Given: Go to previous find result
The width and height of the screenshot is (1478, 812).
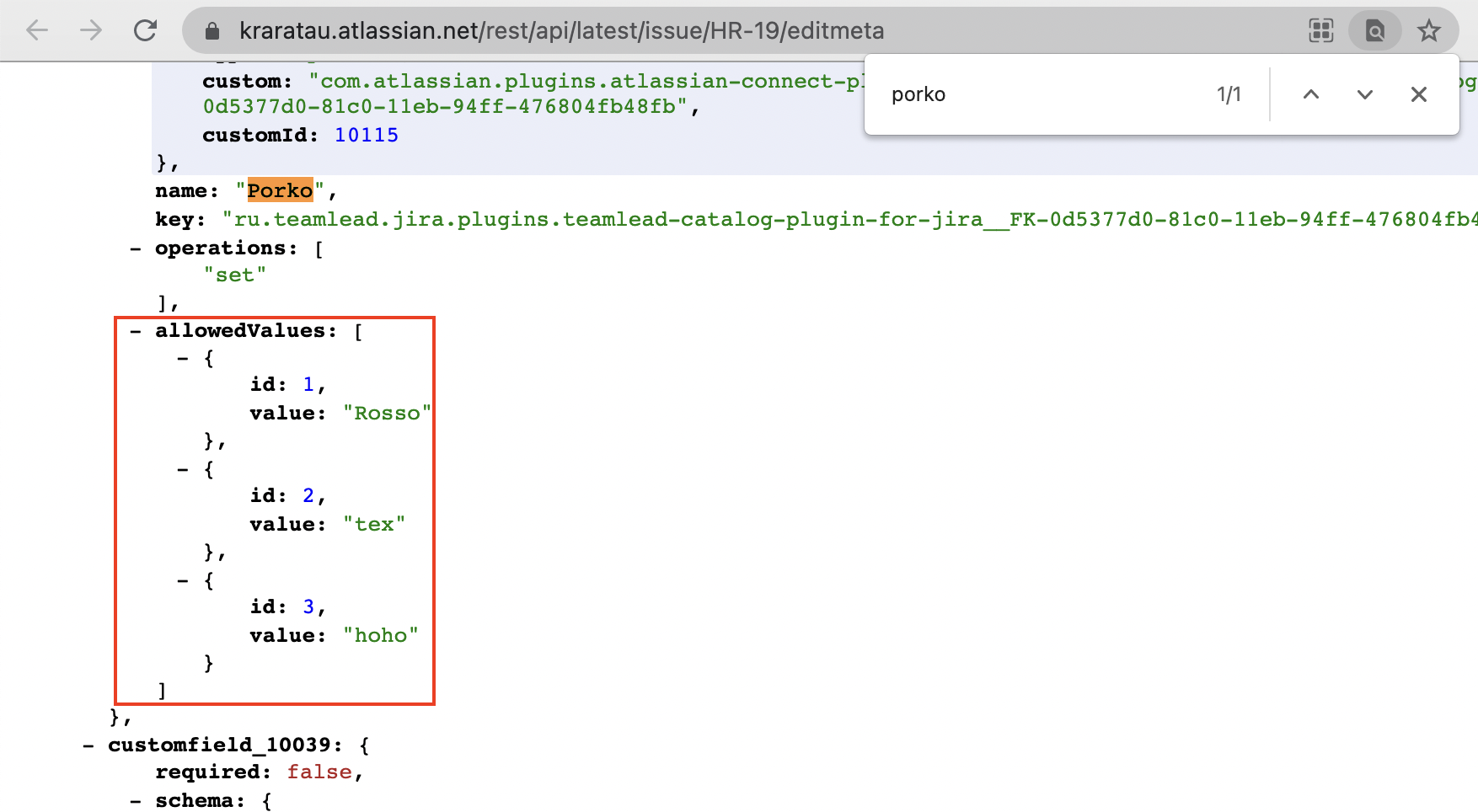Looking at the screenshot, I should (1310, 94).
